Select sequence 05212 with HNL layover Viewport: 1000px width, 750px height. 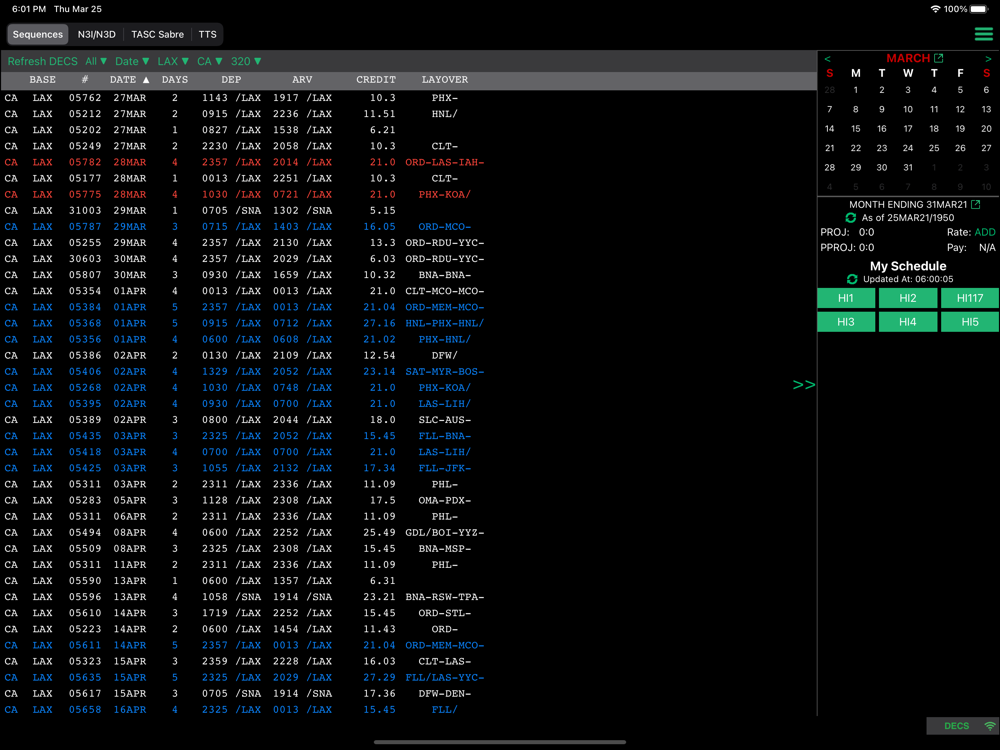408,114
